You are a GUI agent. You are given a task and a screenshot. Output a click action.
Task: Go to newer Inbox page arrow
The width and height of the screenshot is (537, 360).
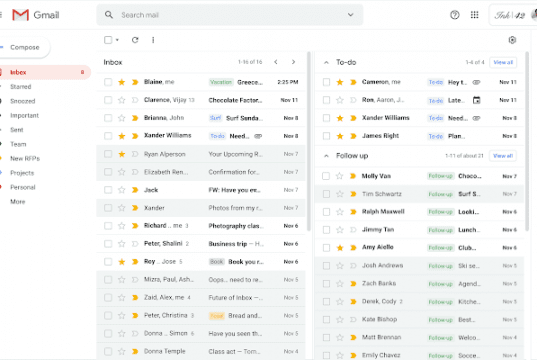coord(276,62)
